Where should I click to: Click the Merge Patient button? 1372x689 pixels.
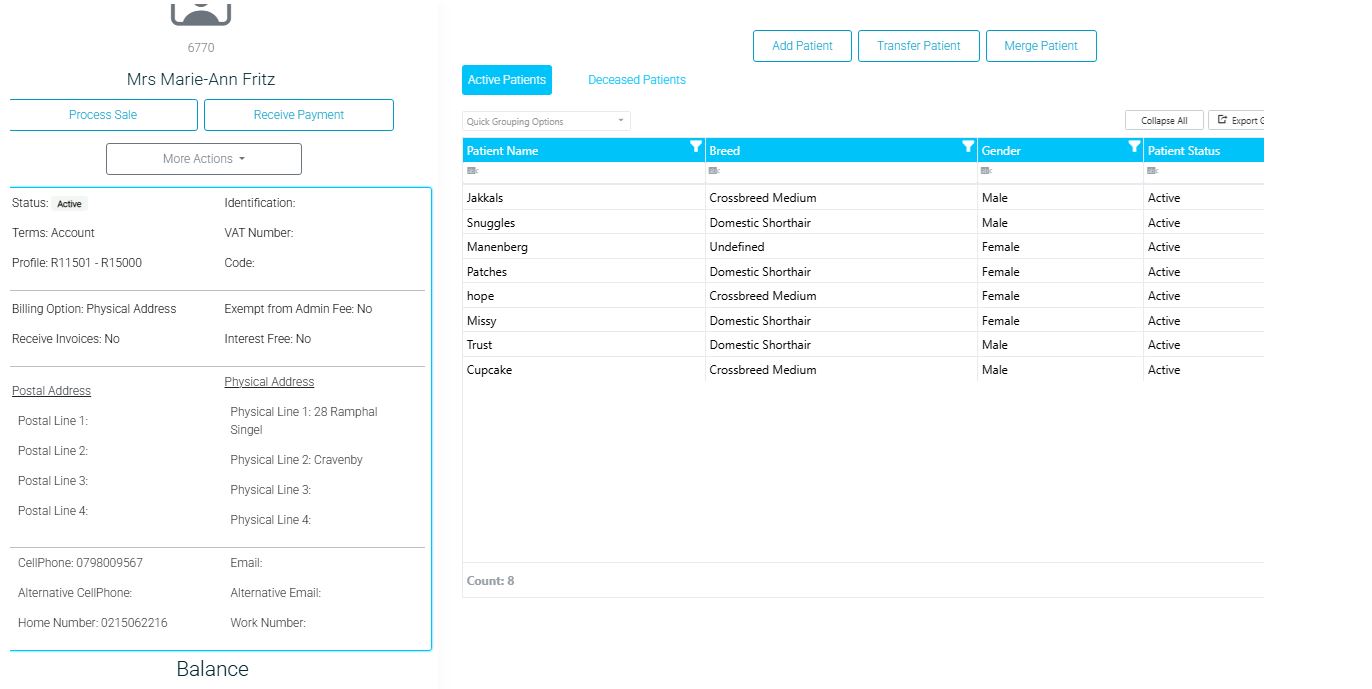click(1041, 46)
